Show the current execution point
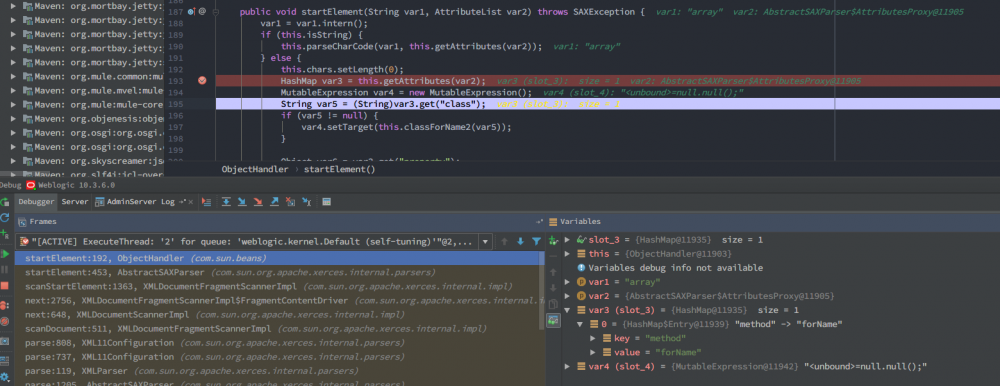 (206, 202)
